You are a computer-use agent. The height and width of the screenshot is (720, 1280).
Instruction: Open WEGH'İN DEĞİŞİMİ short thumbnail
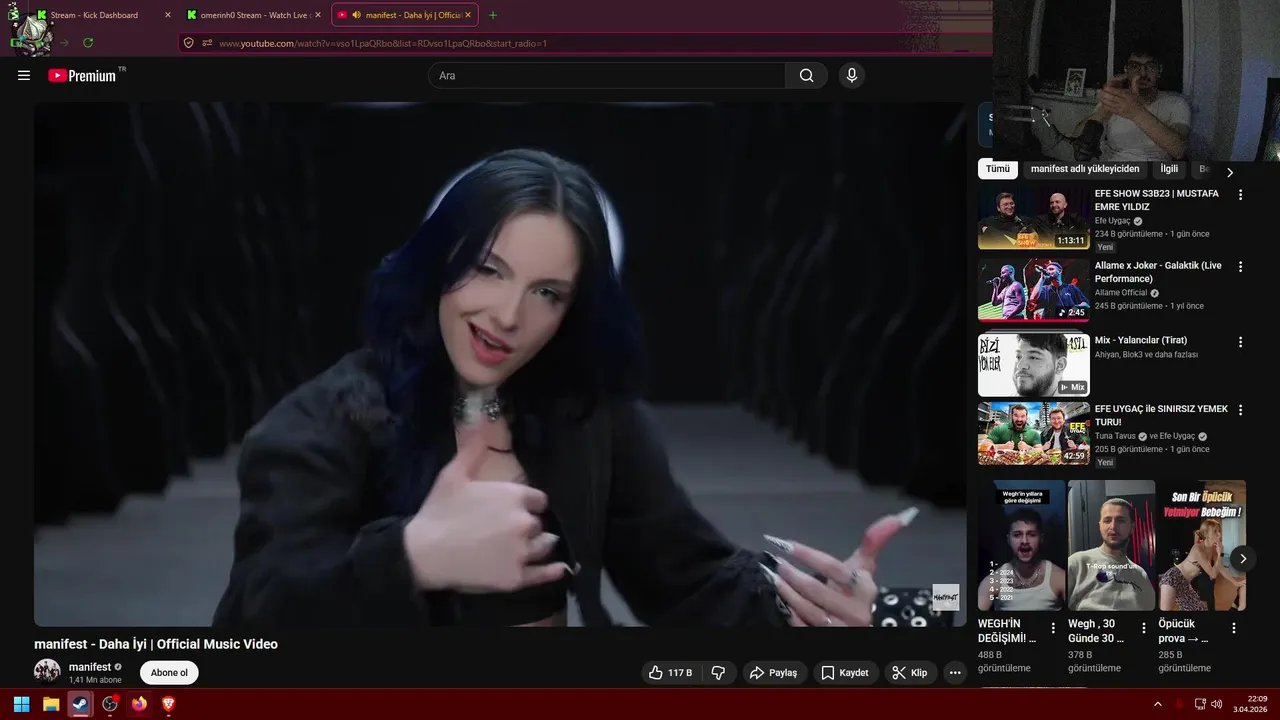1021,545
